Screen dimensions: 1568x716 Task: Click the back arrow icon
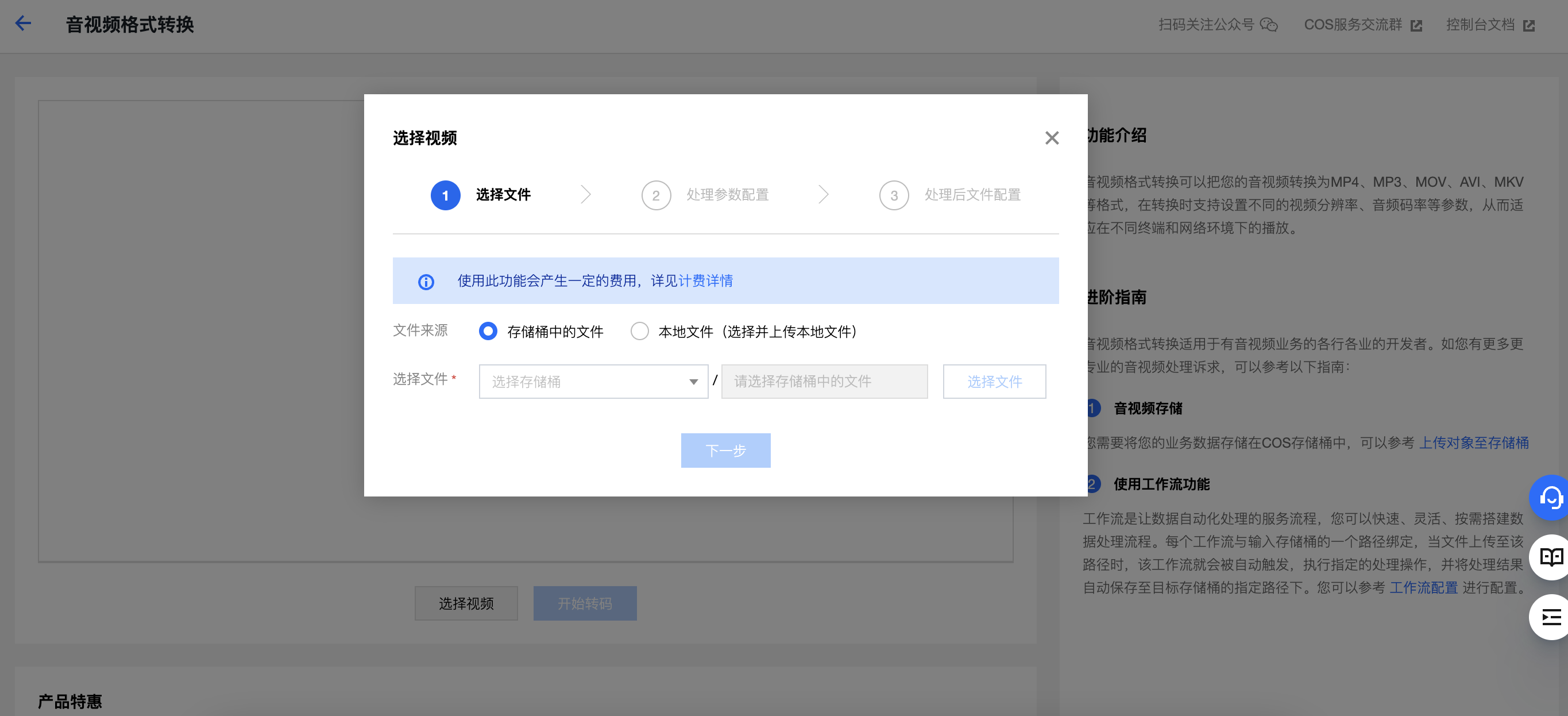coord(23,24)
